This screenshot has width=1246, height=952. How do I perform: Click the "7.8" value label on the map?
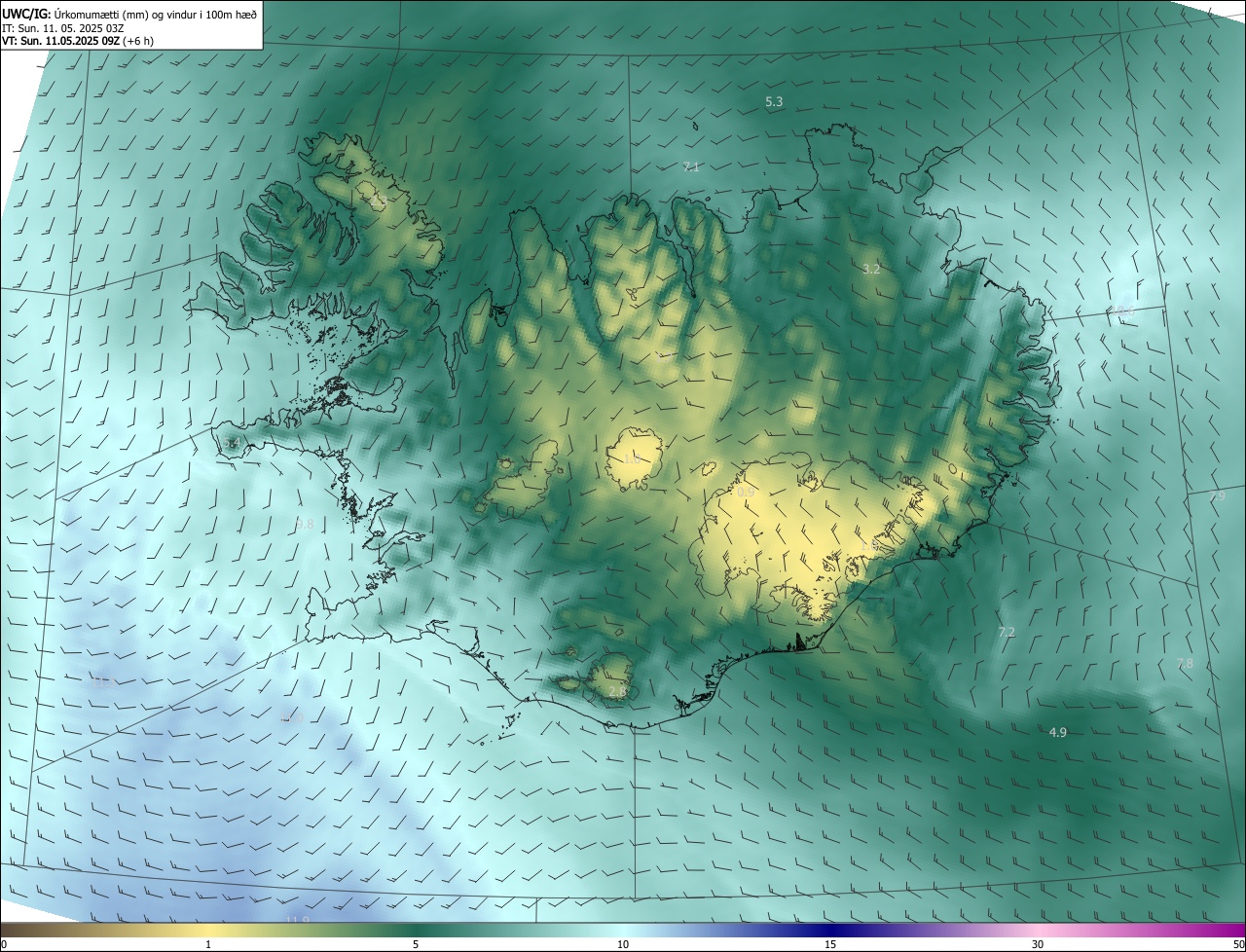point(1185,663)
